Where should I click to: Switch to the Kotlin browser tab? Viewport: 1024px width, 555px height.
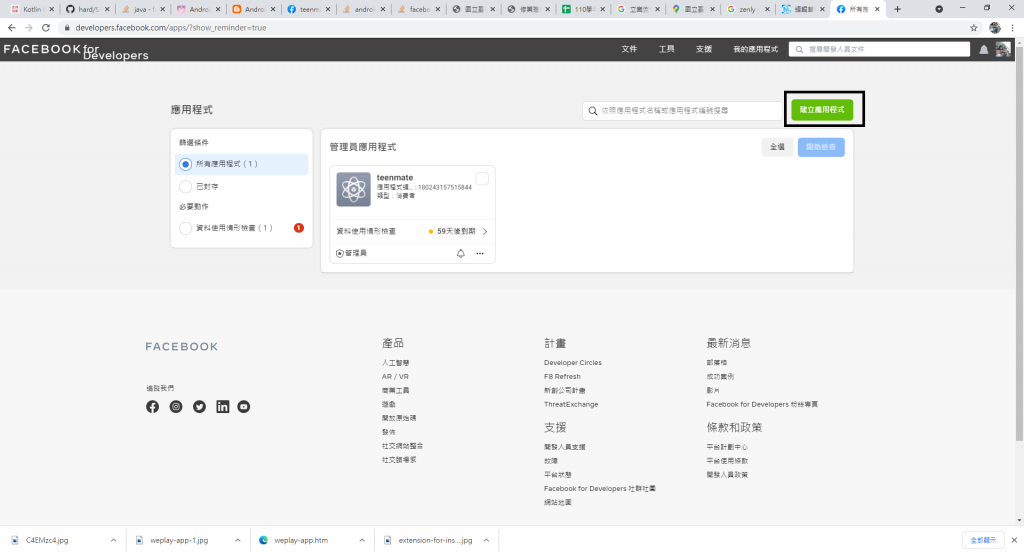(x=31, y=9)
